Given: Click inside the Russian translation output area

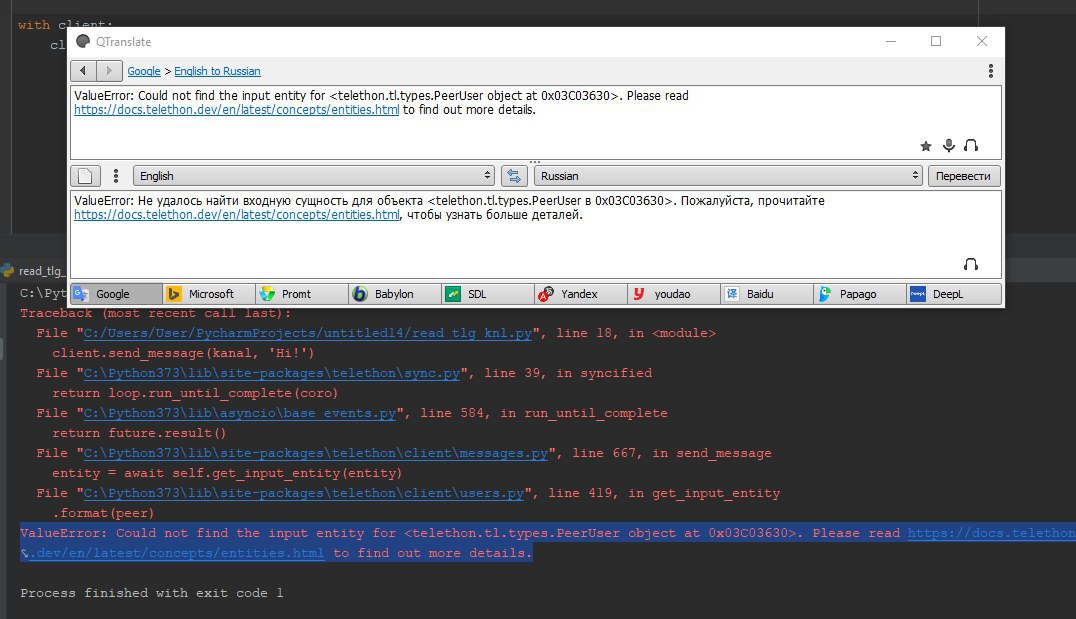Looking at the screenshot, I should click(x=535, y=234).
